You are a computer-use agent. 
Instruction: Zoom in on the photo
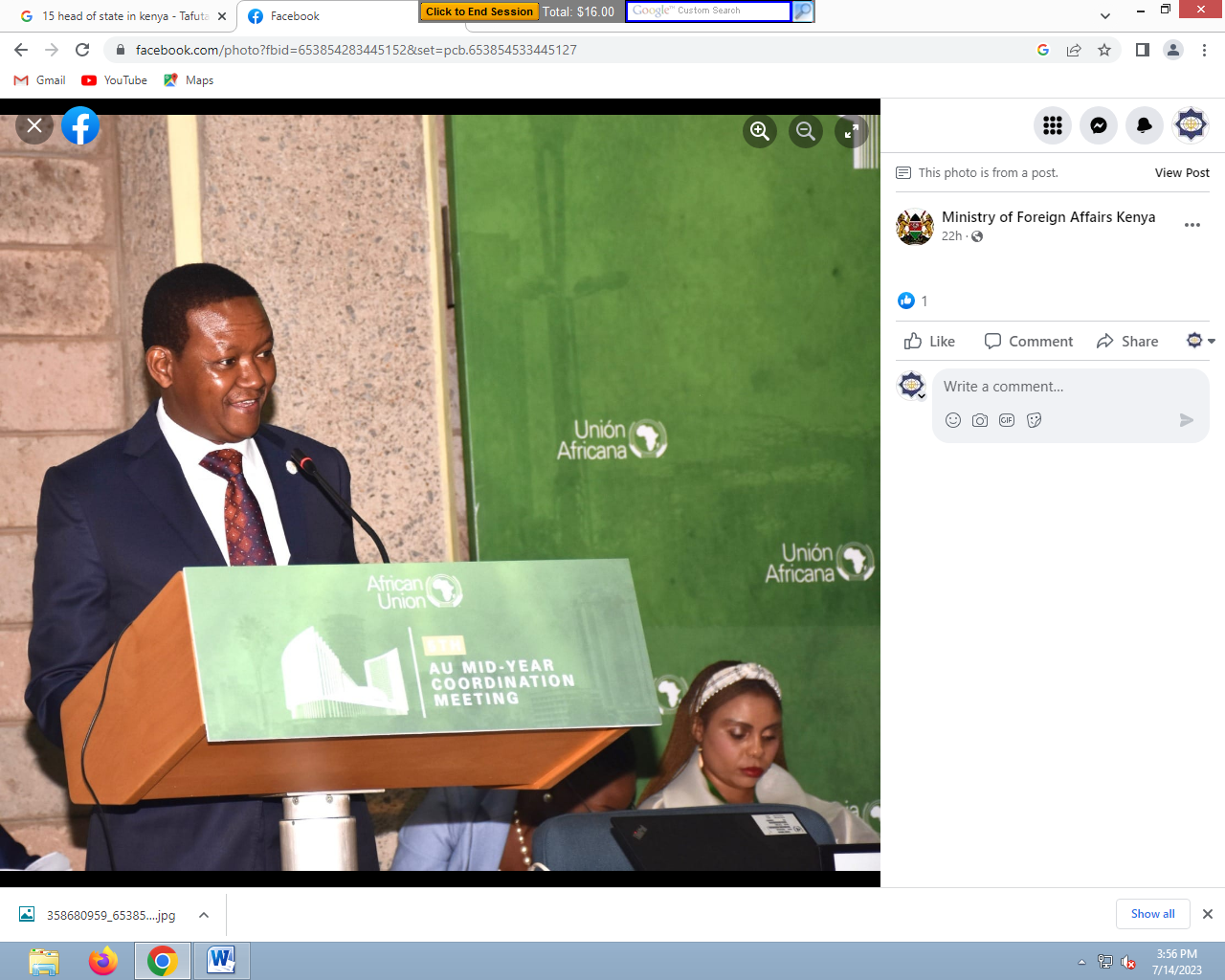tap(760, 131)
